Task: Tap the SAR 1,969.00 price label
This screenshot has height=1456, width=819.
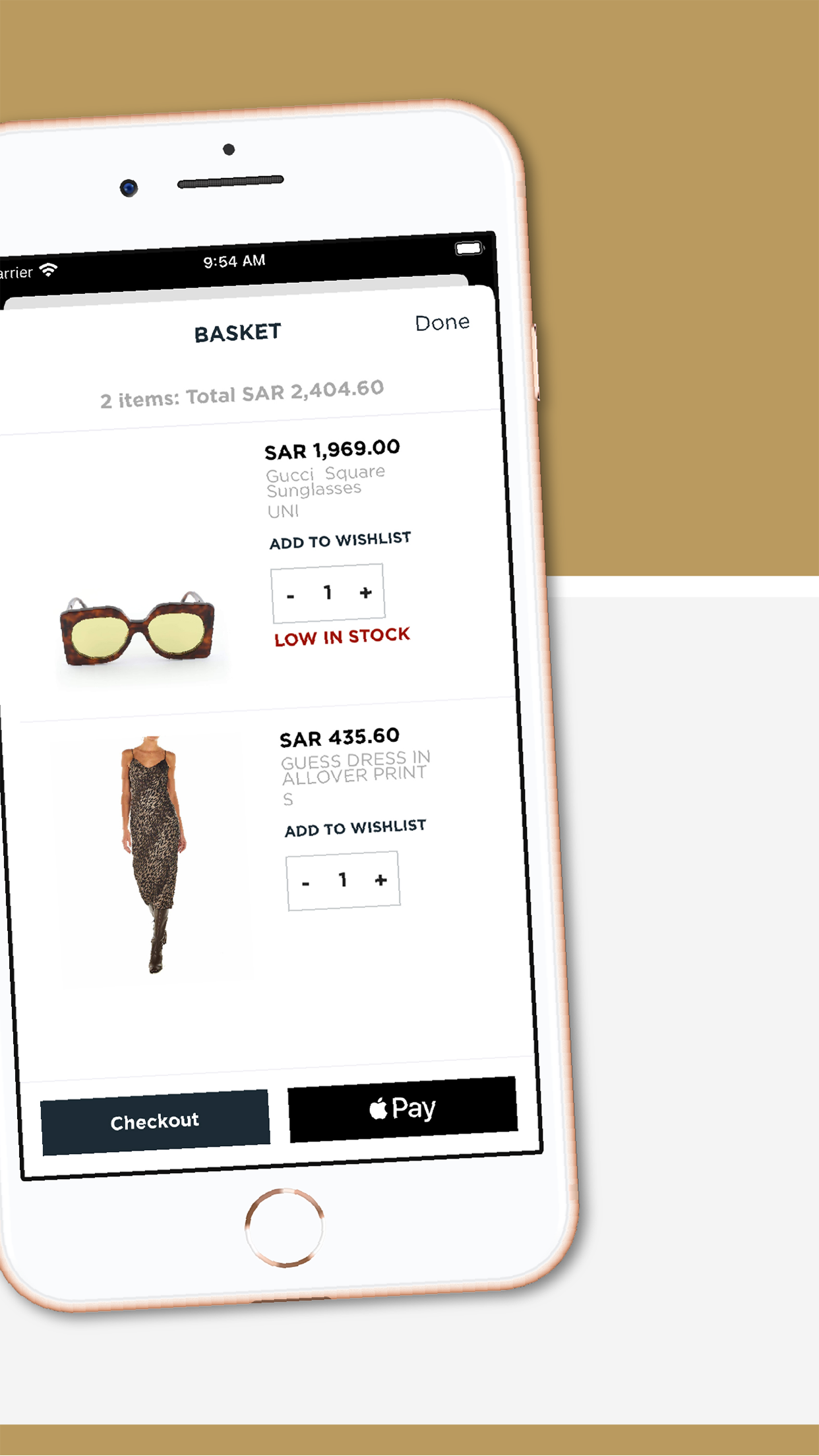Action: coord(332,450)
